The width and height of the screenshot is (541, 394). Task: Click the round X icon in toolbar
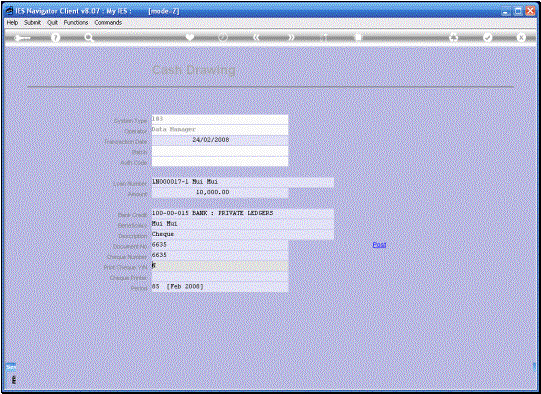(x=521, y=37)
